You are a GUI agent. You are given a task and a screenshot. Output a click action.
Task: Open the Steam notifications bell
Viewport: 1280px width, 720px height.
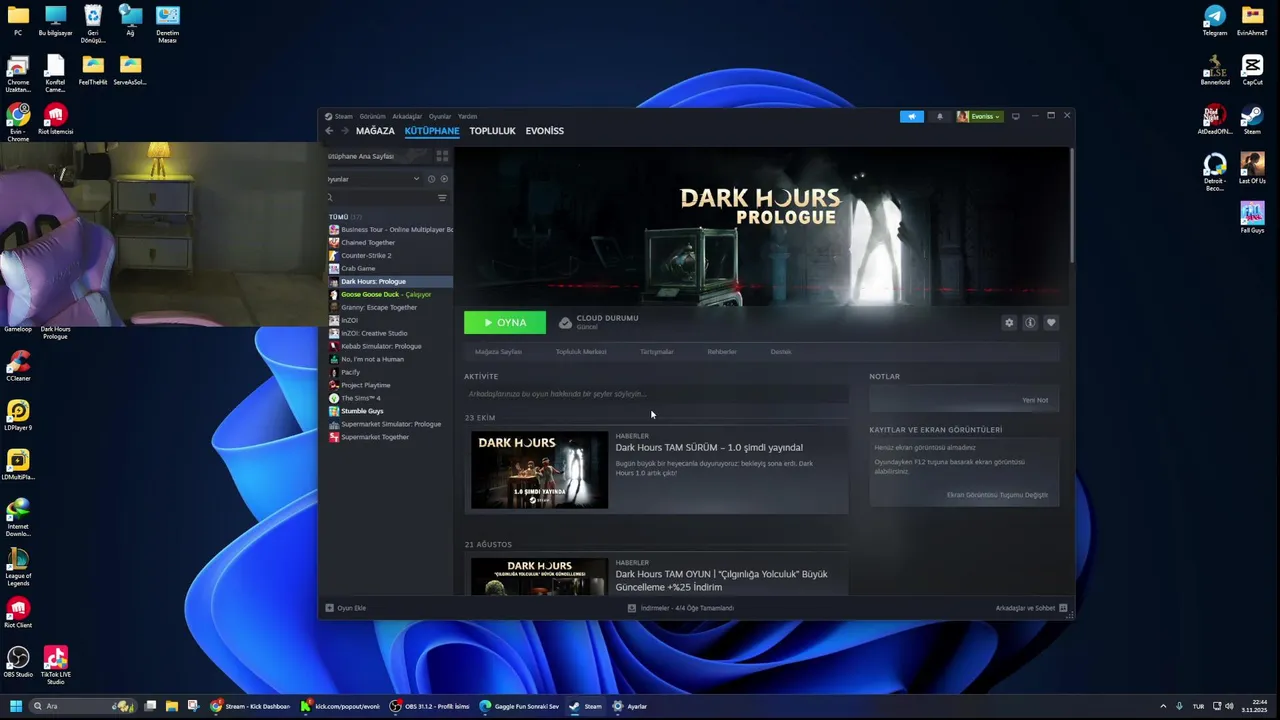(939, 116)
